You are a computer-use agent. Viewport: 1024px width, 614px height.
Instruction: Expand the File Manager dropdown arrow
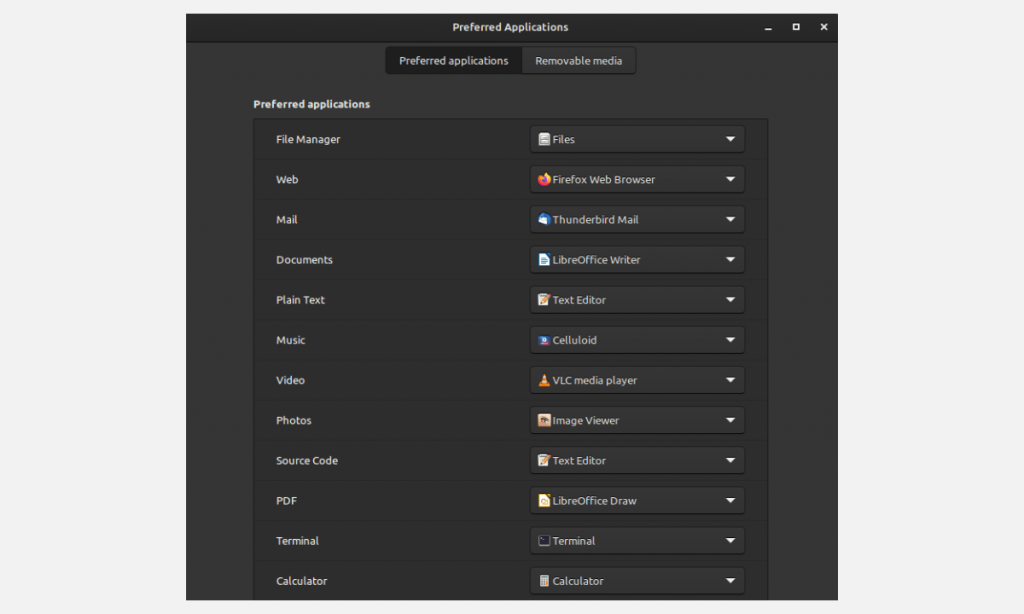click(x=730, y=139)
